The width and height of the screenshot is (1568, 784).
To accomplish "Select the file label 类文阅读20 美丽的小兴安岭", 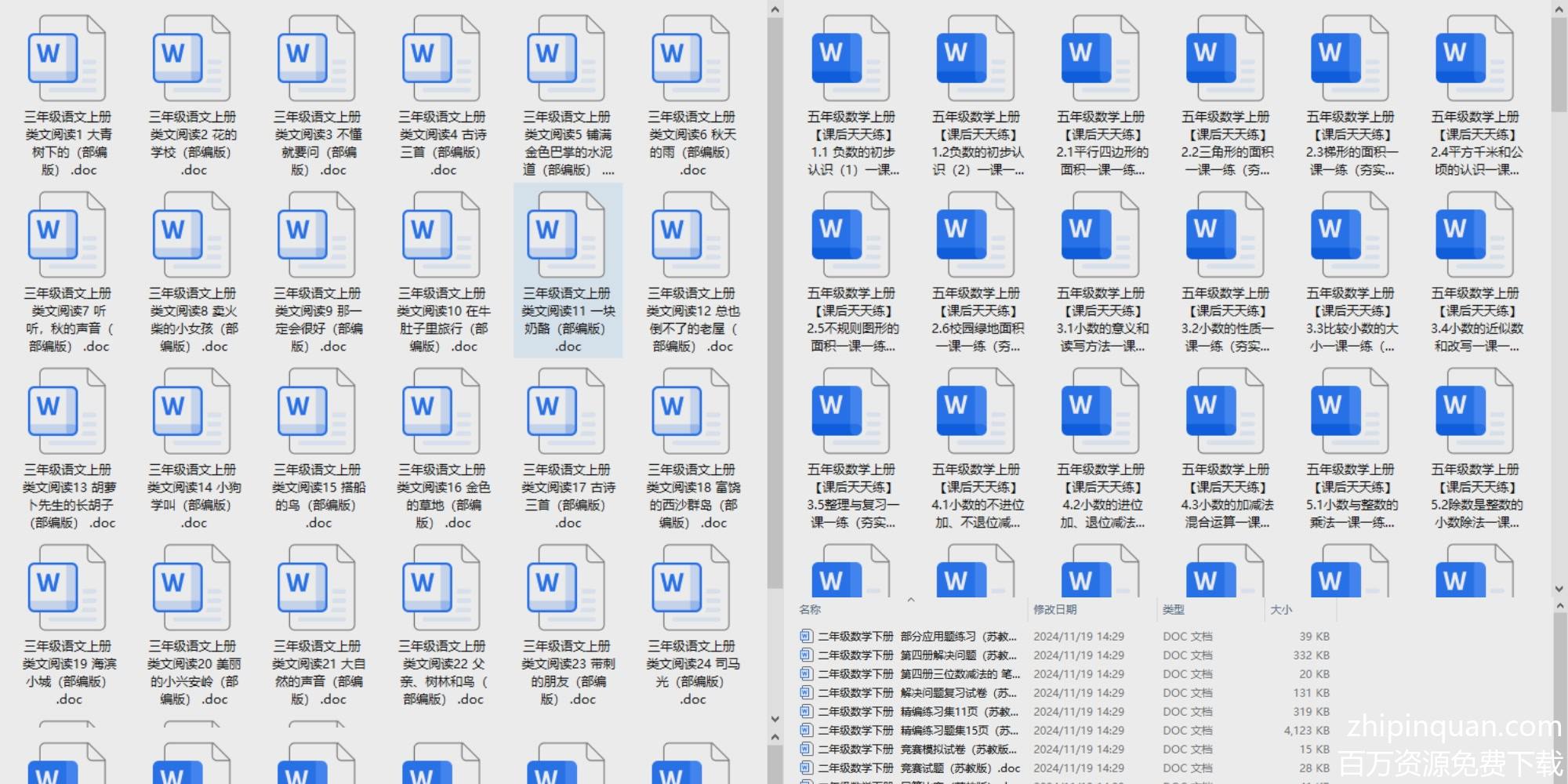I will pyautogui.click(x=194, y=673).
